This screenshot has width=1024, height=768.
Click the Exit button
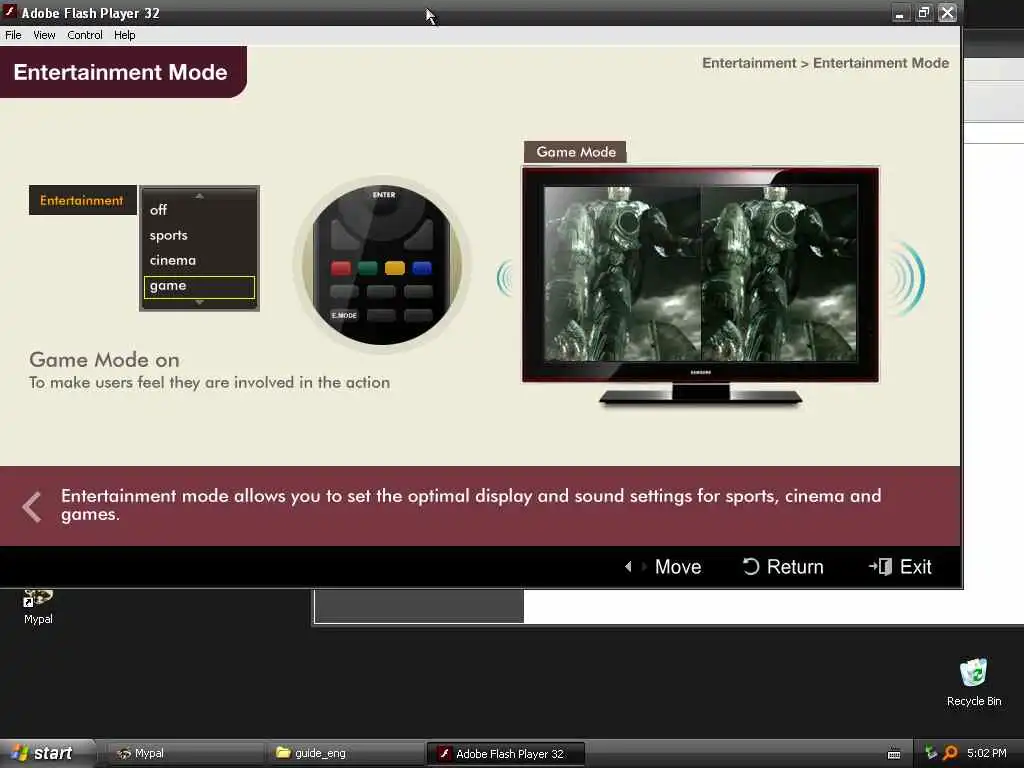pyautogui.click(x=900, y=567)
